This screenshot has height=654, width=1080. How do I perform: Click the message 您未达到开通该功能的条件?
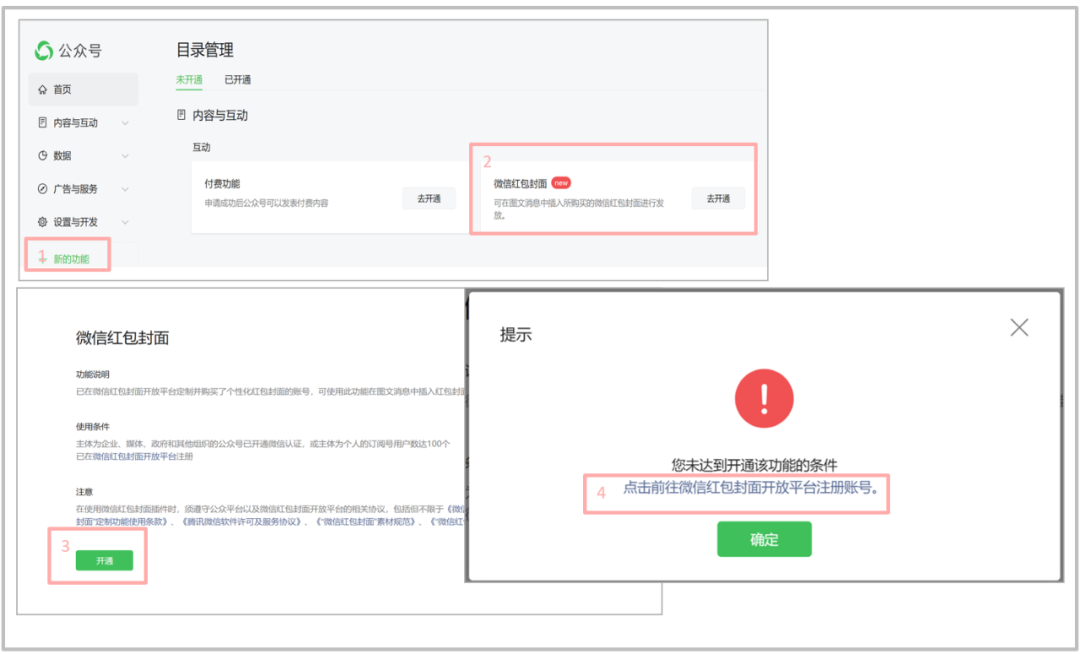click(754, 465)
